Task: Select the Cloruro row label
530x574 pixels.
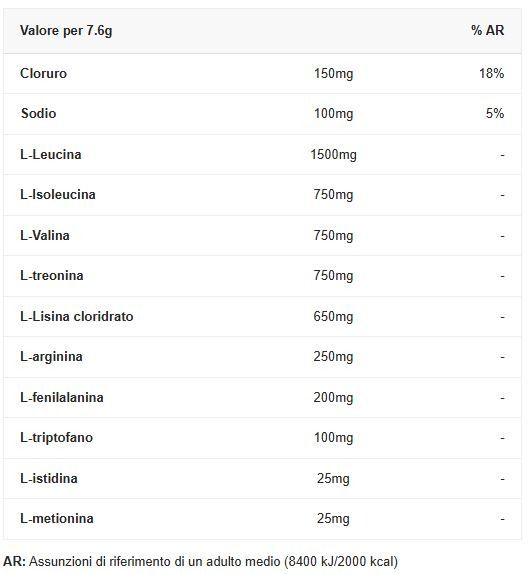Action: (x=44, y=74)
